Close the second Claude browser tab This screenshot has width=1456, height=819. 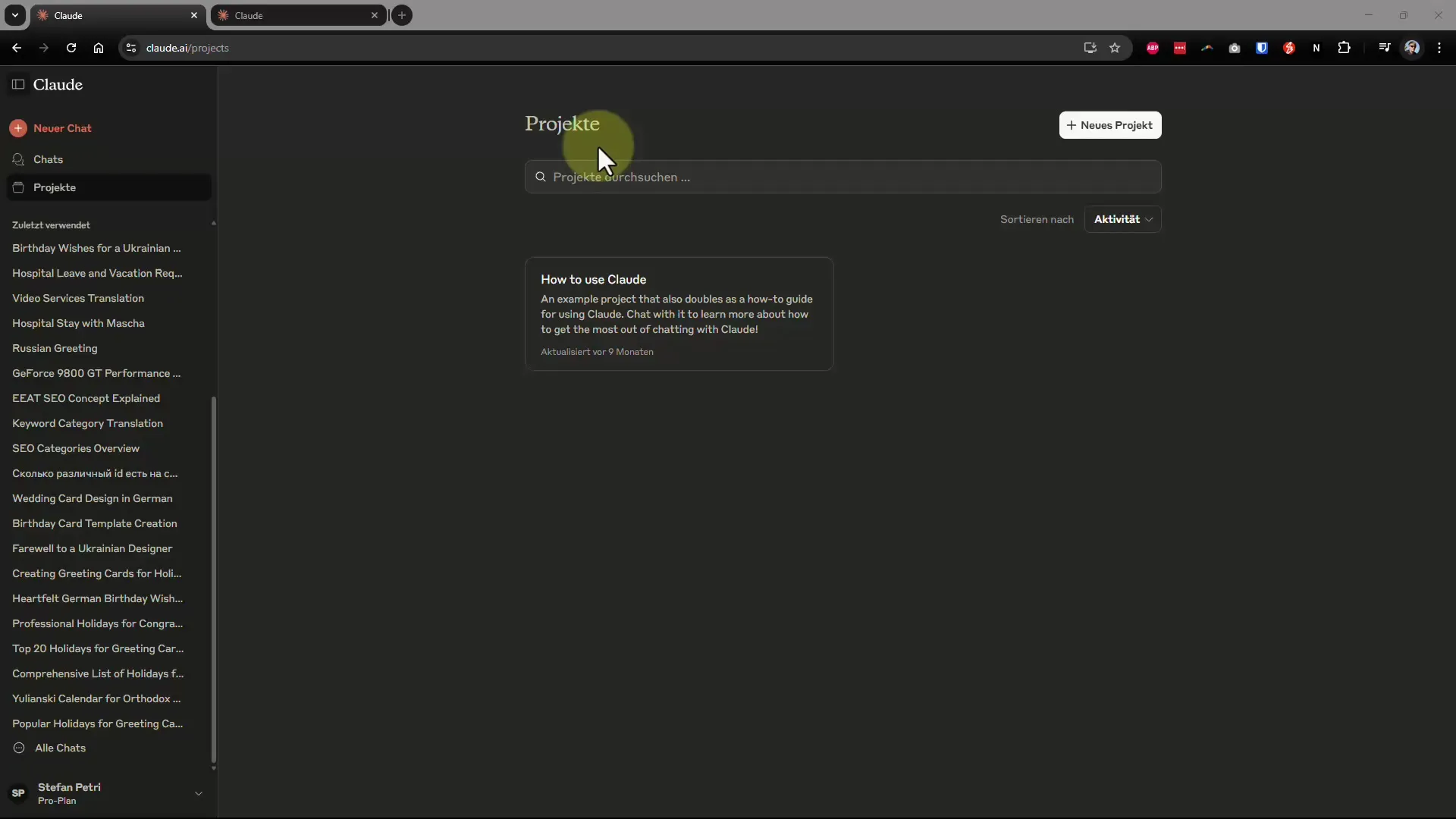(x=374, y=15)
